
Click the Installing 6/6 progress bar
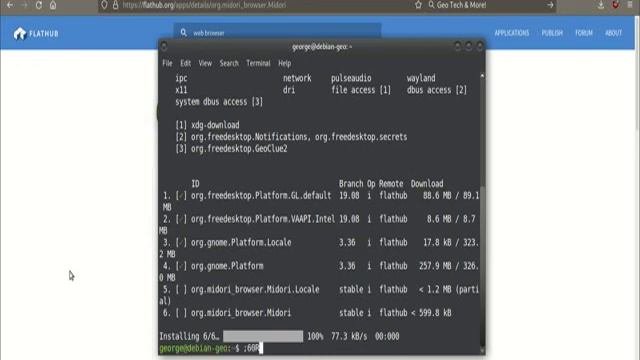[263, 336]
